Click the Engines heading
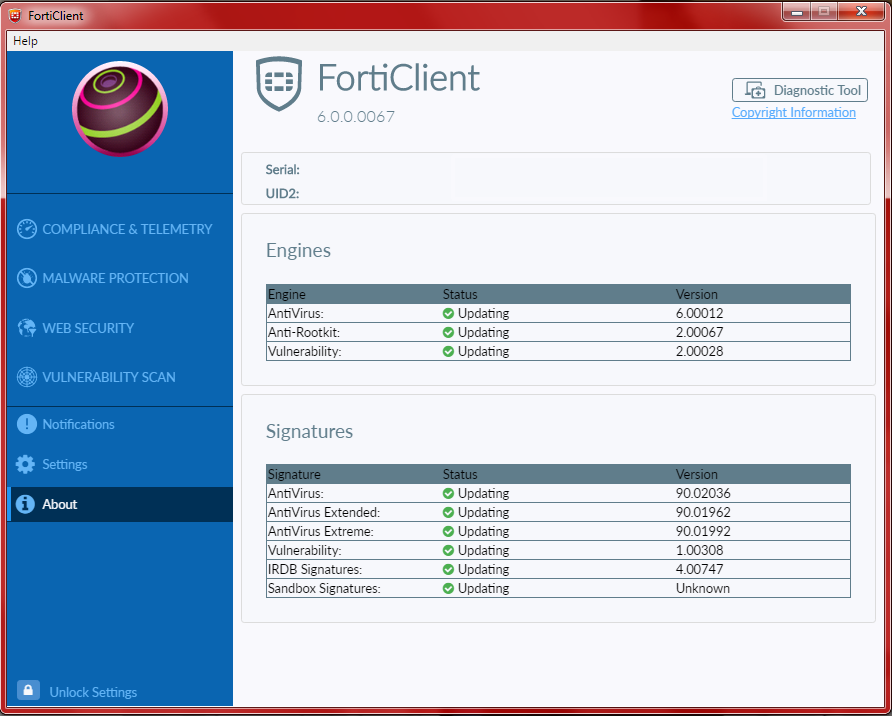The image size is (892, 716). tap(298, 250)
